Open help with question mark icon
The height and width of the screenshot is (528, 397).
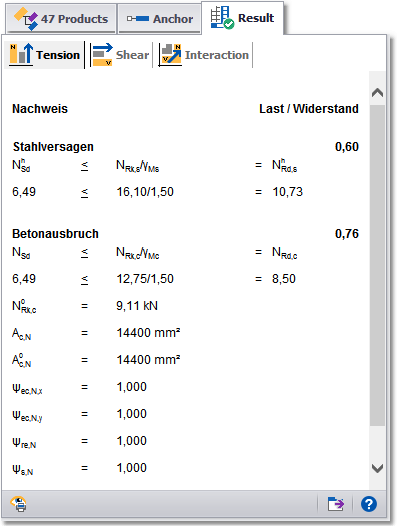(x=369, y=504)
